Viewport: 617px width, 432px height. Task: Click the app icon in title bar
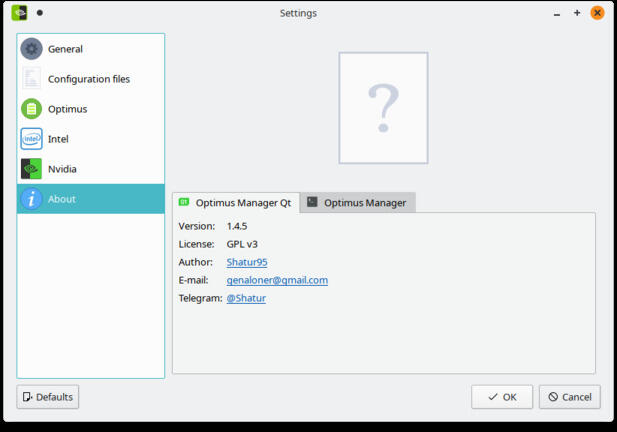(x=19, y=13)
